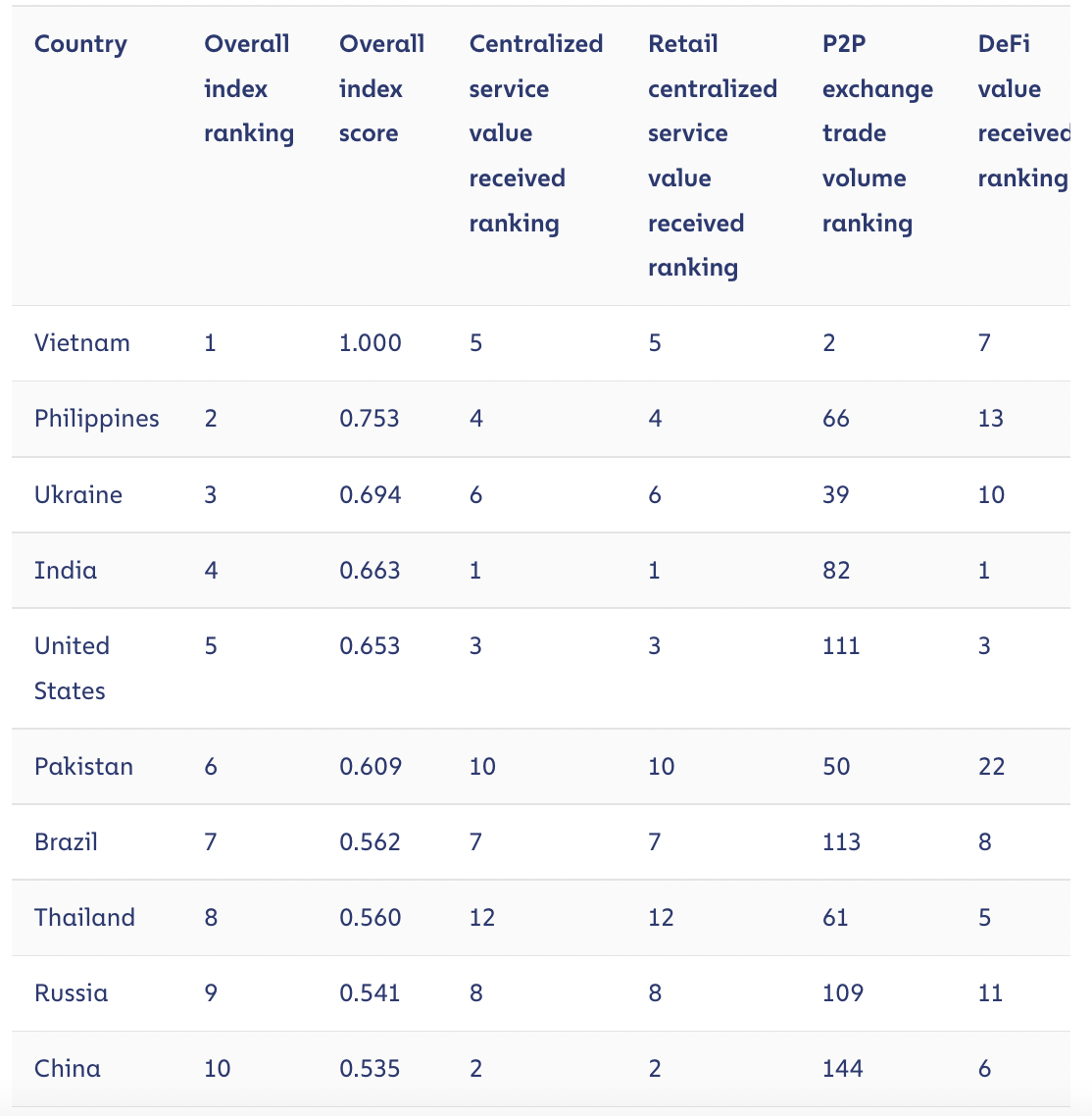
Task: Click the P2P exchange trade volume header
Action: 876,133
